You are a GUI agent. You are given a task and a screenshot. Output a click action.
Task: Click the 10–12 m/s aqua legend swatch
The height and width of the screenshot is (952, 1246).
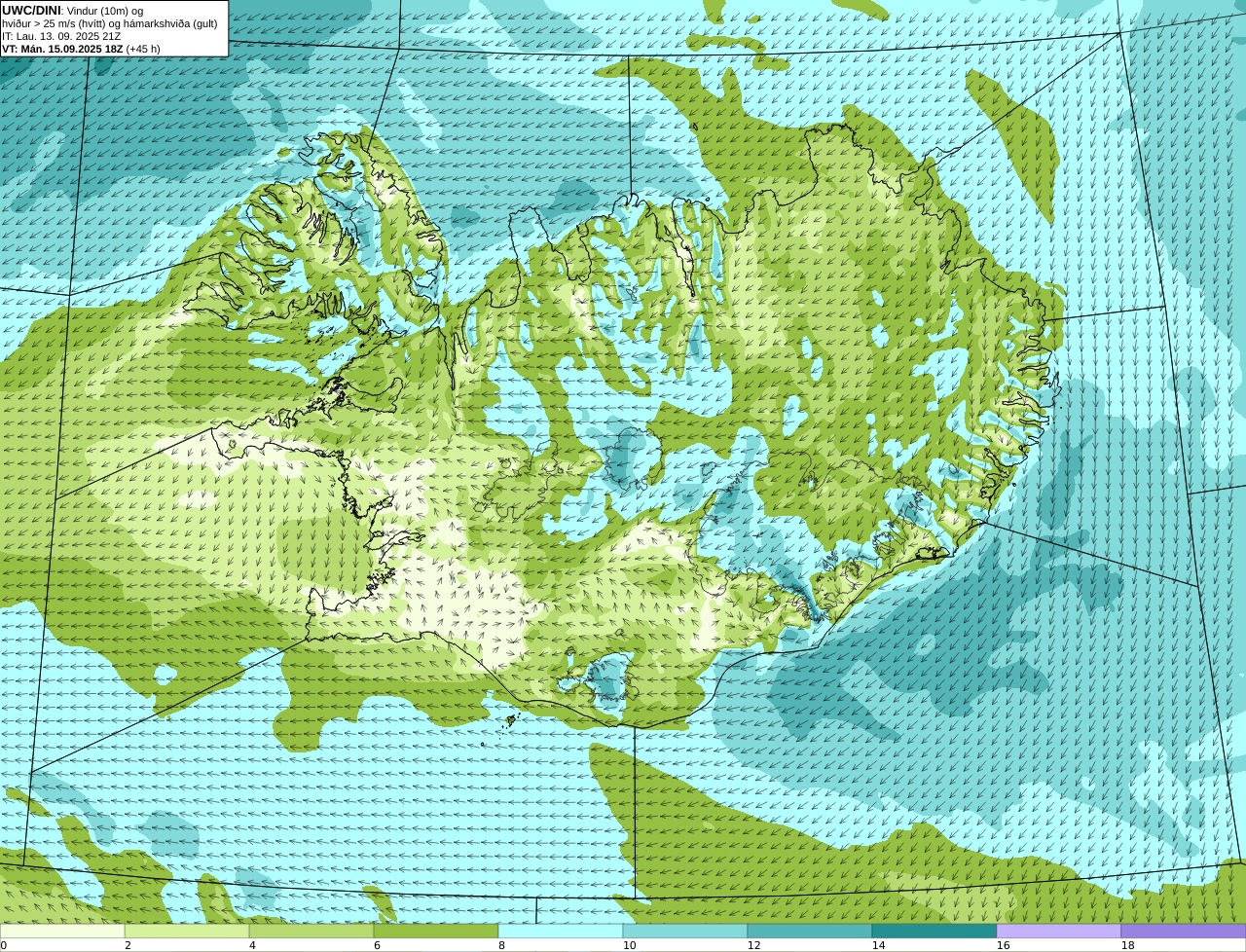tap(685, 931)
